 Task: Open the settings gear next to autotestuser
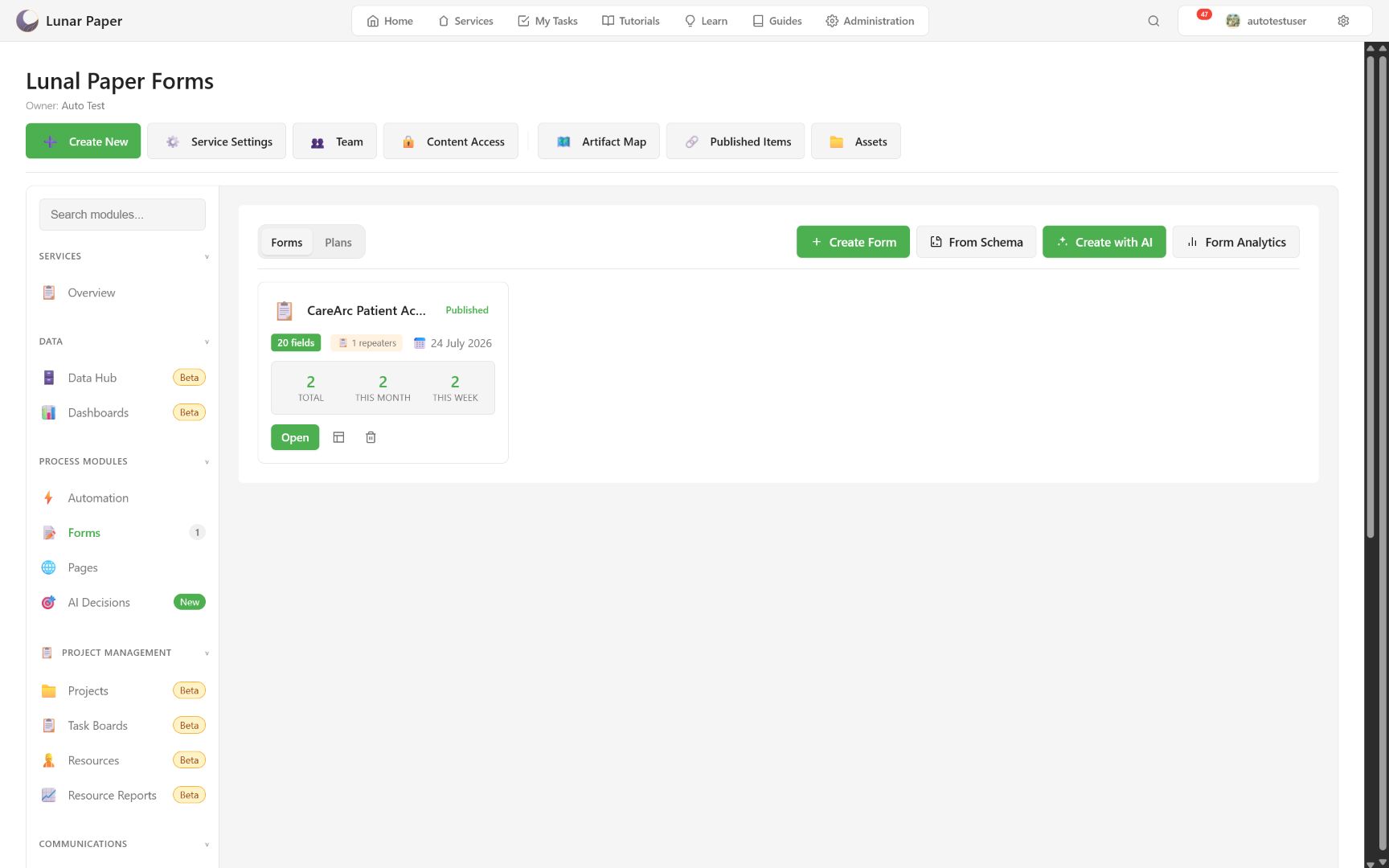tap(1343, 21)
